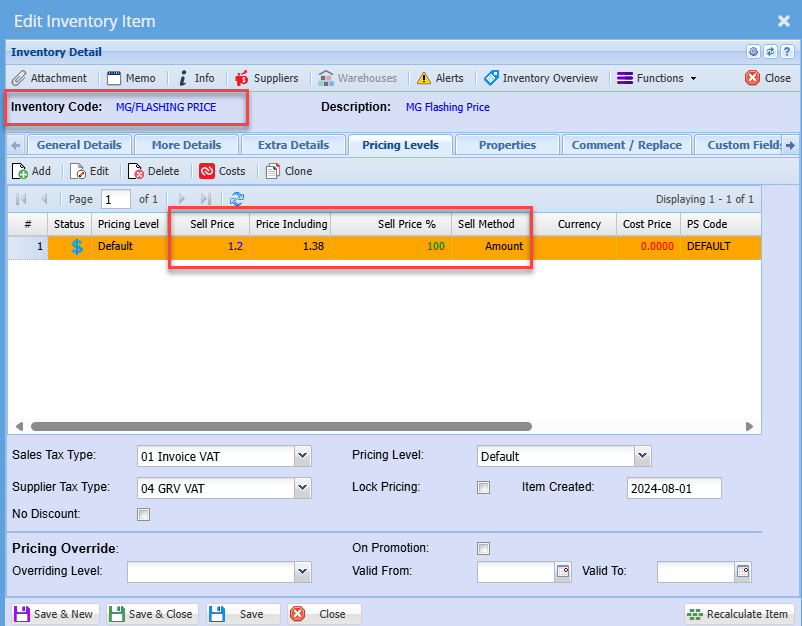Clone the selected pricing level

[289, 171]
